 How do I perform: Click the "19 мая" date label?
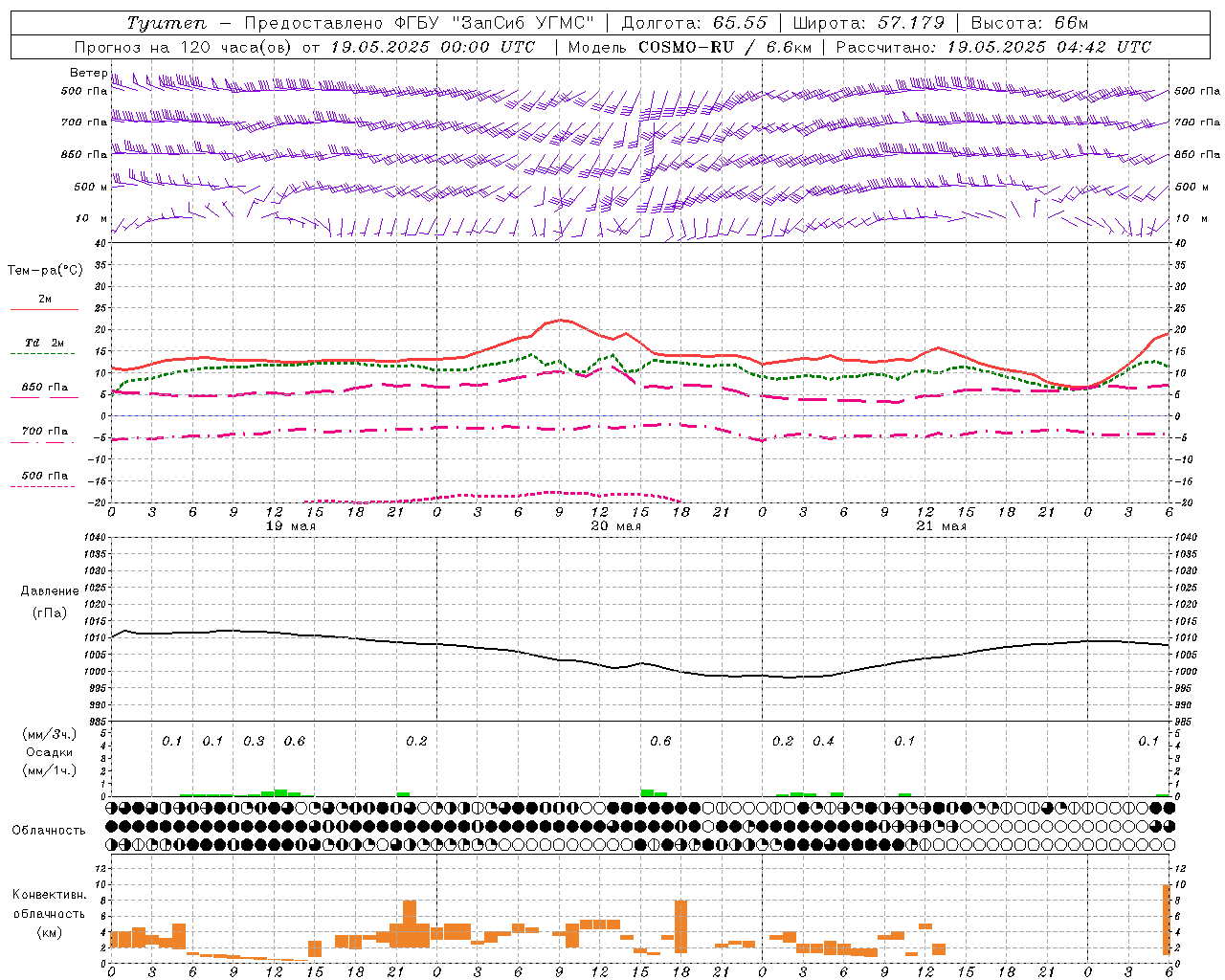[291, 526]
